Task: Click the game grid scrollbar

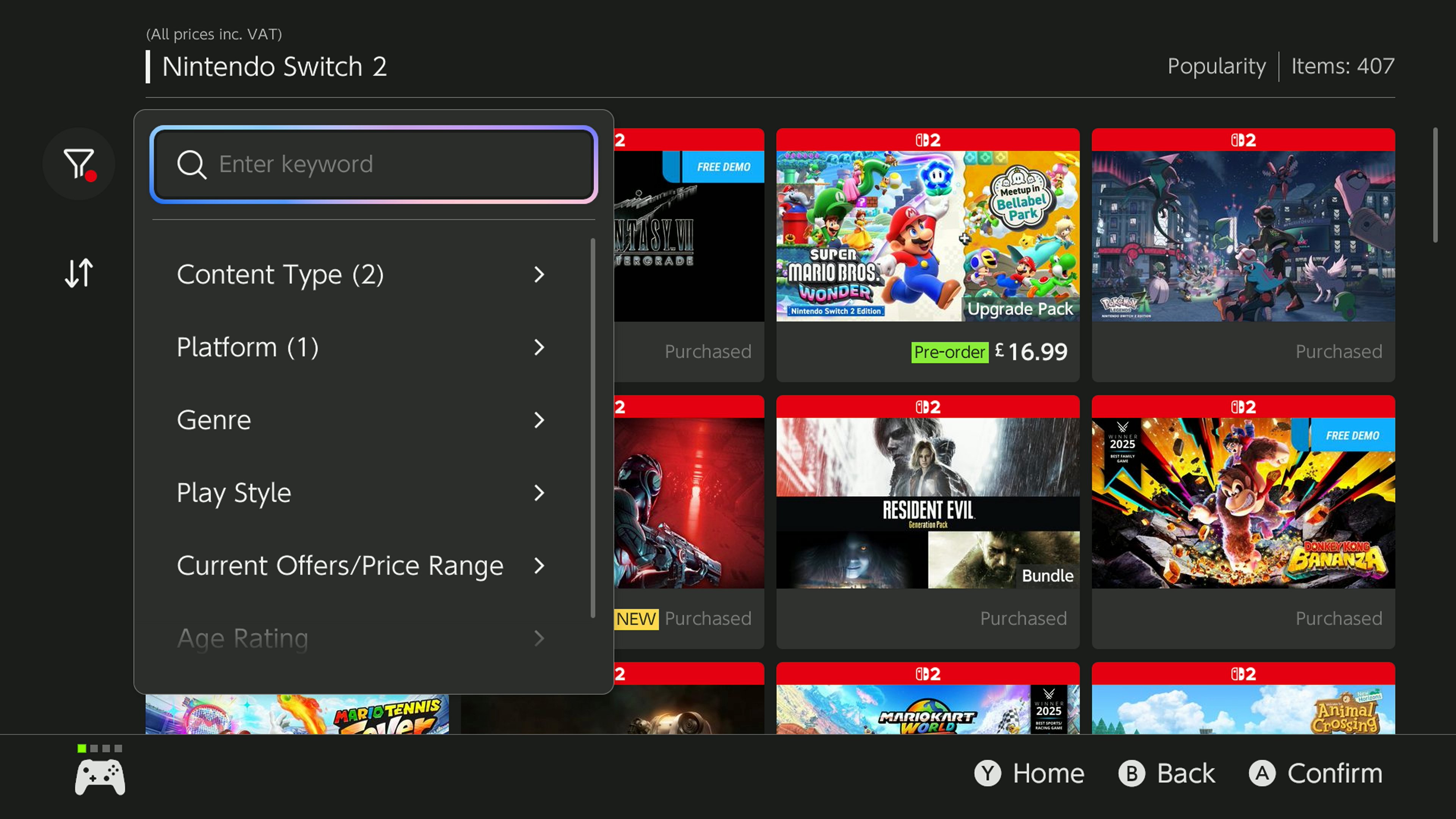Action: [1435, 185]
